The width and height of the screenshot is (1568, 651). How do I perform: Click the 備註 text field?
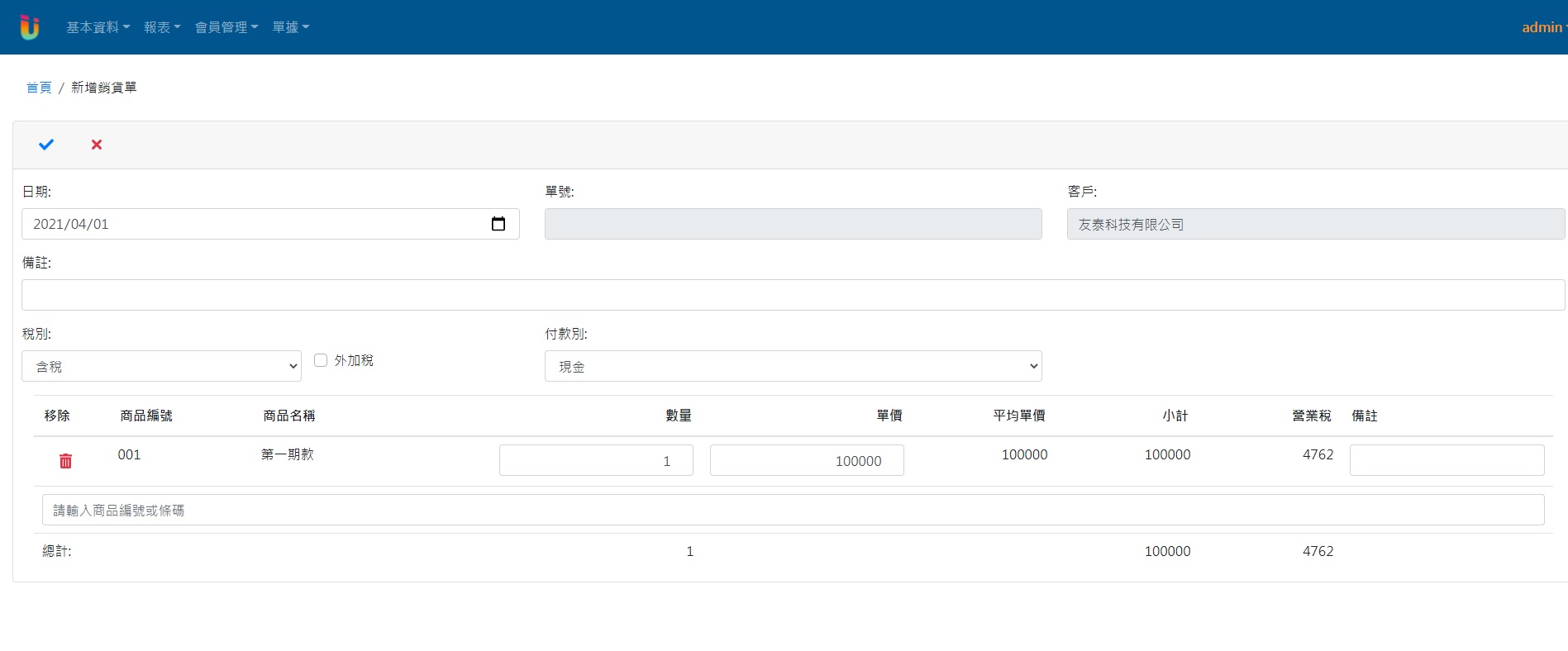point(793,295)
